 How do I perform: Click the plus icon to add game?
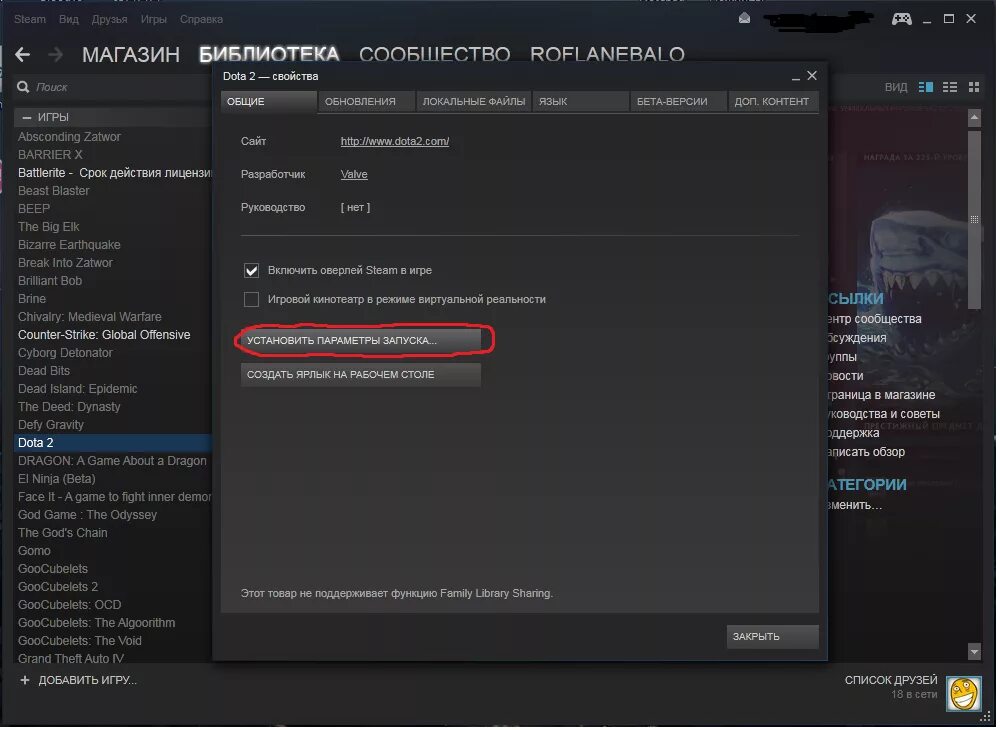click(x=25, y=680)
